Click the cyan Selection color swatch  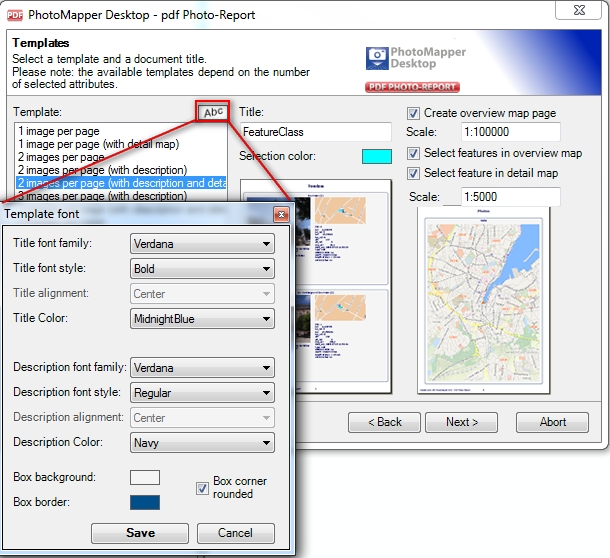click(376, 156)
